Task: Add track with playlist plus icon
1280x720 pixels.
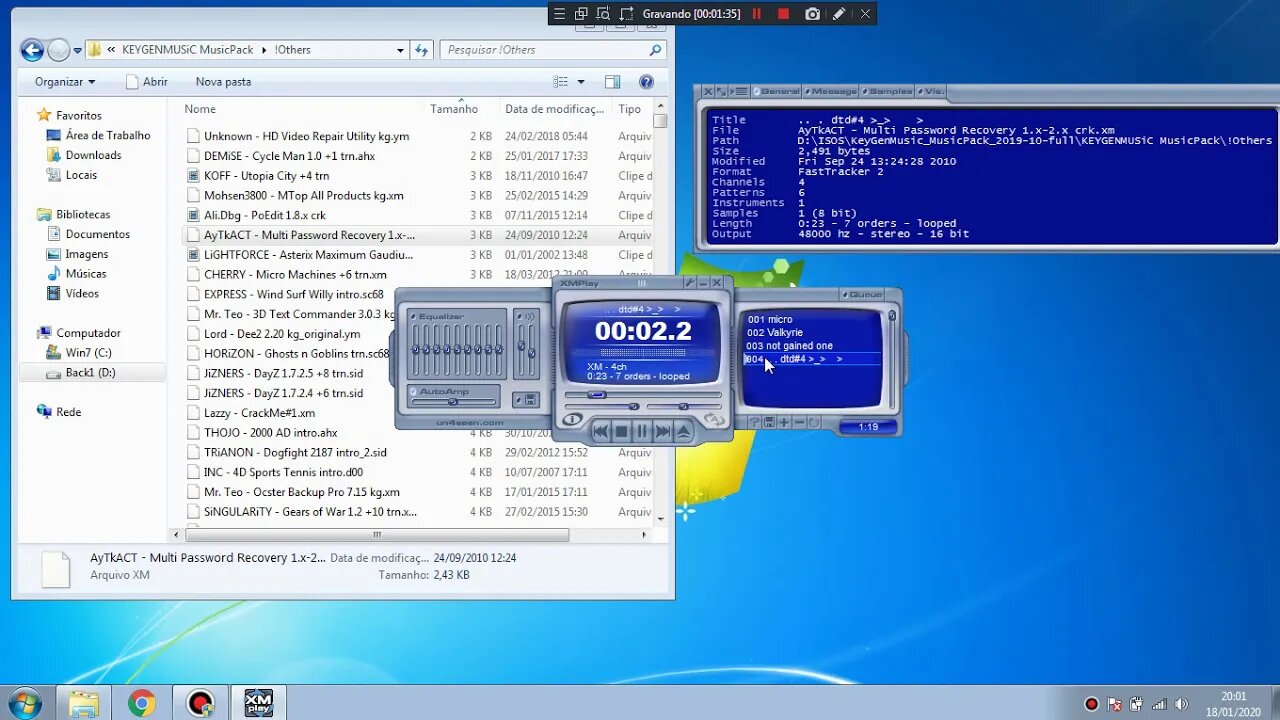Action: point(784,422)
